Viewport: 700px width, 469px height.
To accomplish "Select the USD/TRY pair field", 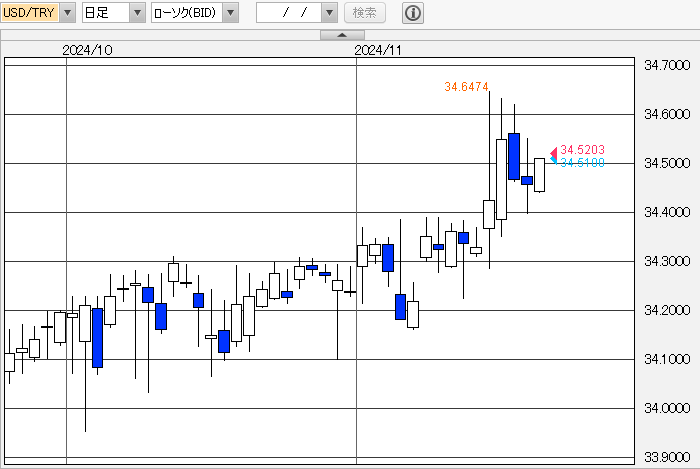I will [30, 12].
